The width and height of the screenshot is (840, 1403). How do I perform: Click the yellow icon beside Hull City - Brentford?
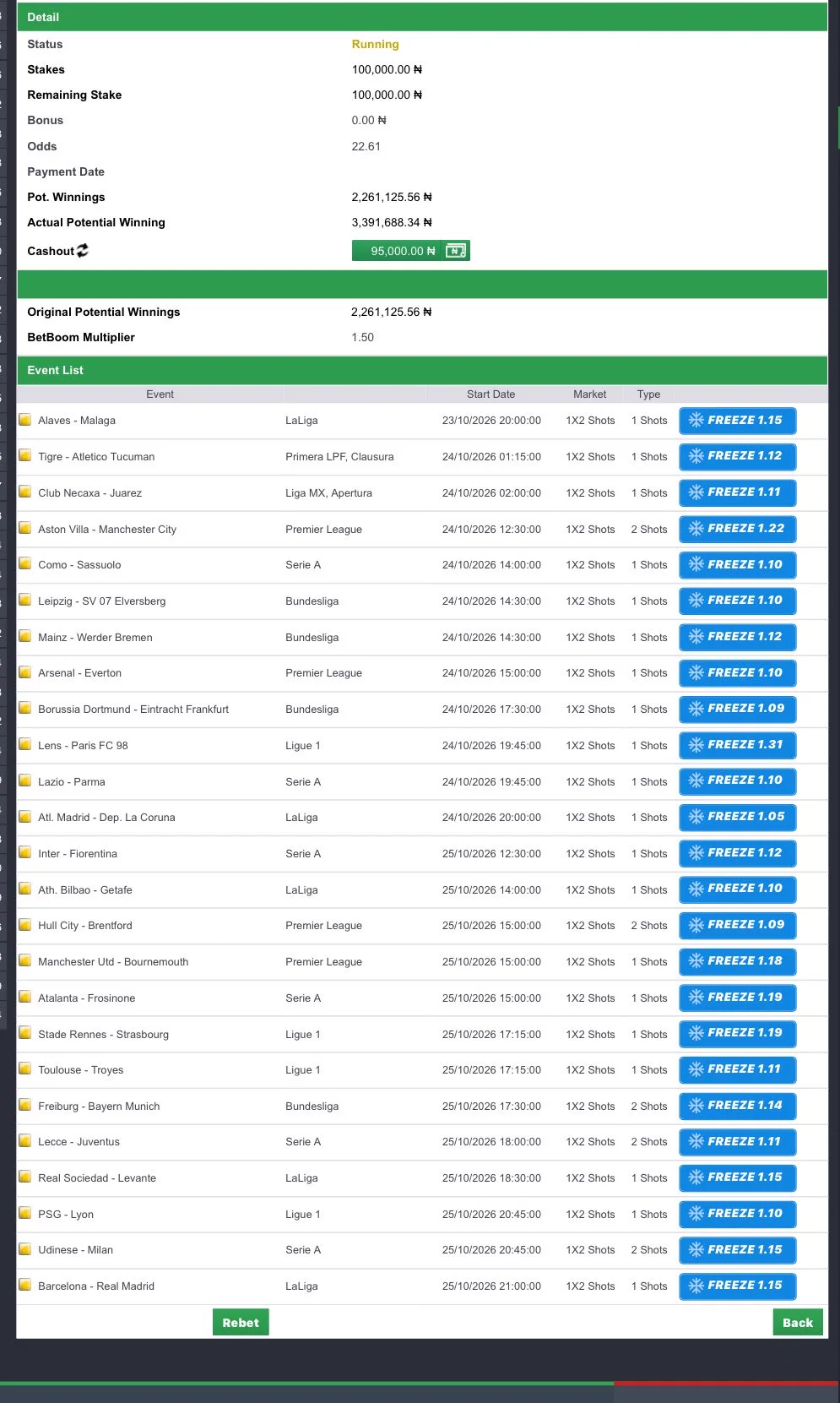tap(25, 925)
